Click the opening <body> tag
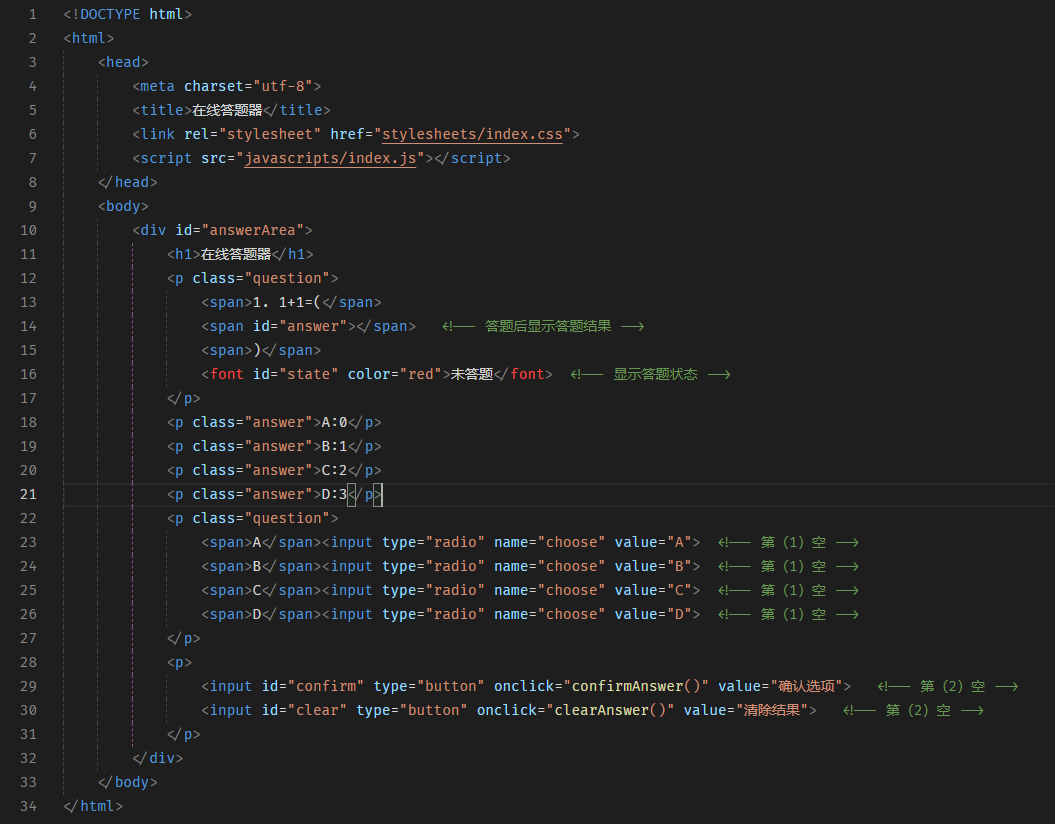1055x824 pixels. pyautogui.click(x=123, y=206)
